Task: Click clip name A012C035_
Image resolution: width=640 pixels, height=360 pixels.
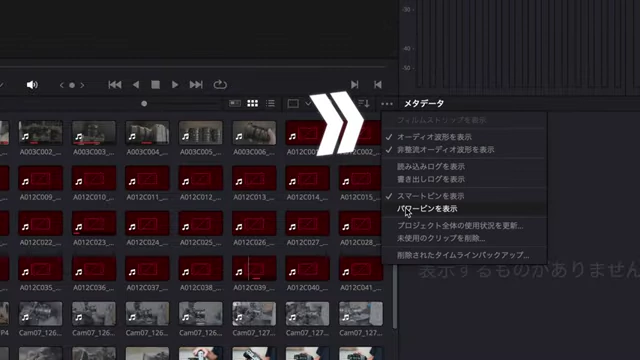Action: (40, 288)
